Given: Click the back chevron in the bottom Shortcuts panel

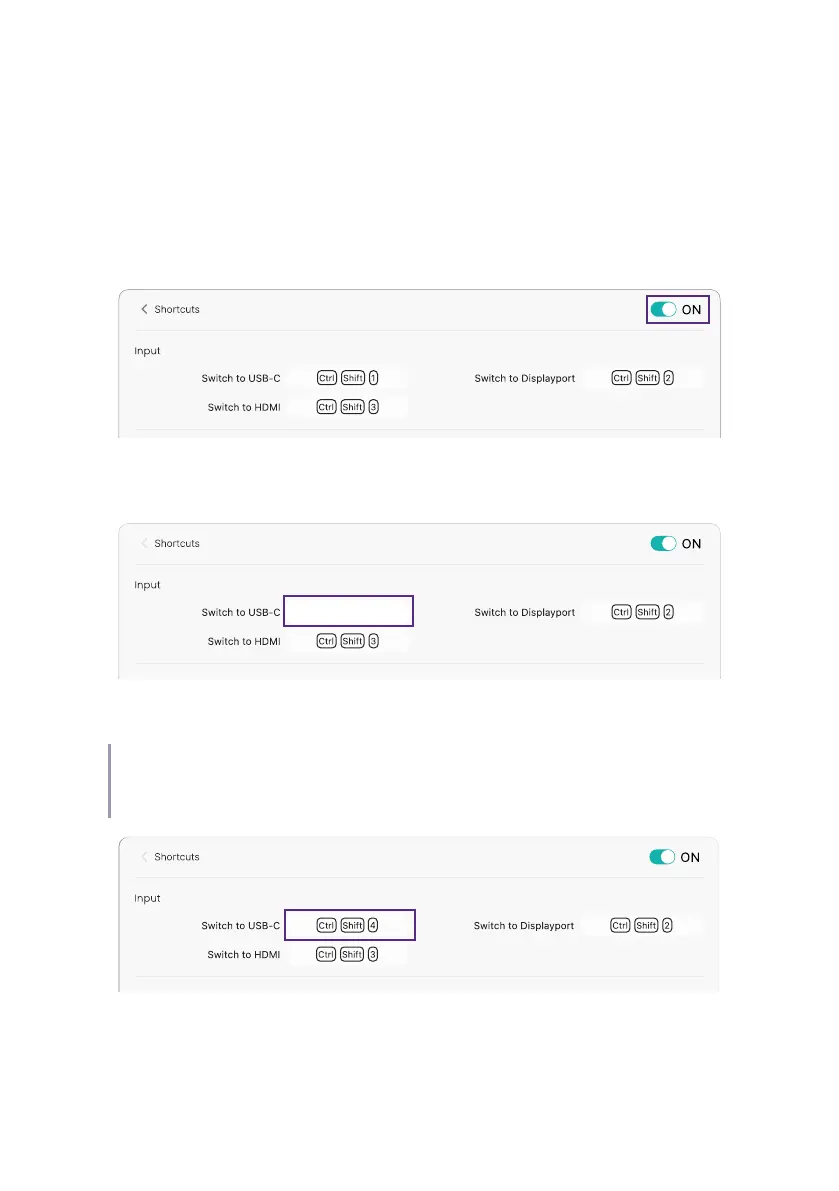Looking at the screenshot, I should coord(144,857).
